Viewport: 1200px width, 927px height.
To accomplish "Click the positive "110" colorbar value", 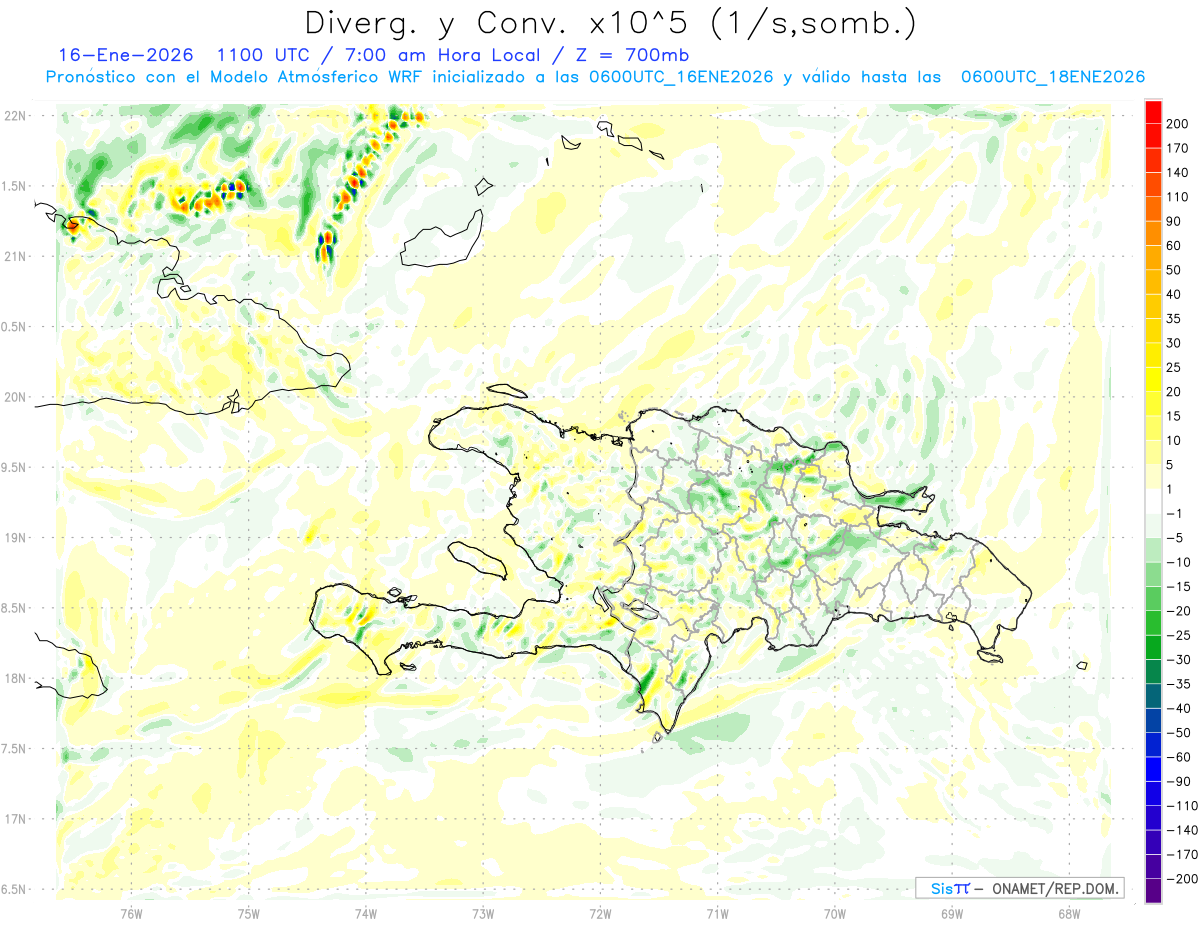I will tap(1179, 196).
